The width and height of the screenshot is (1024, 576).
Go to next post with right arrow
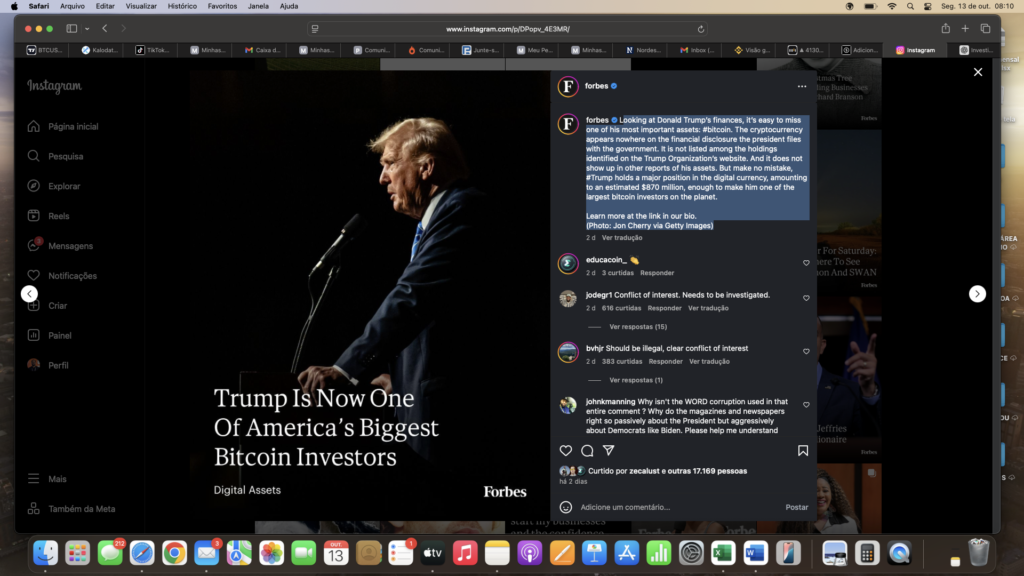click(x=977, y=294)
